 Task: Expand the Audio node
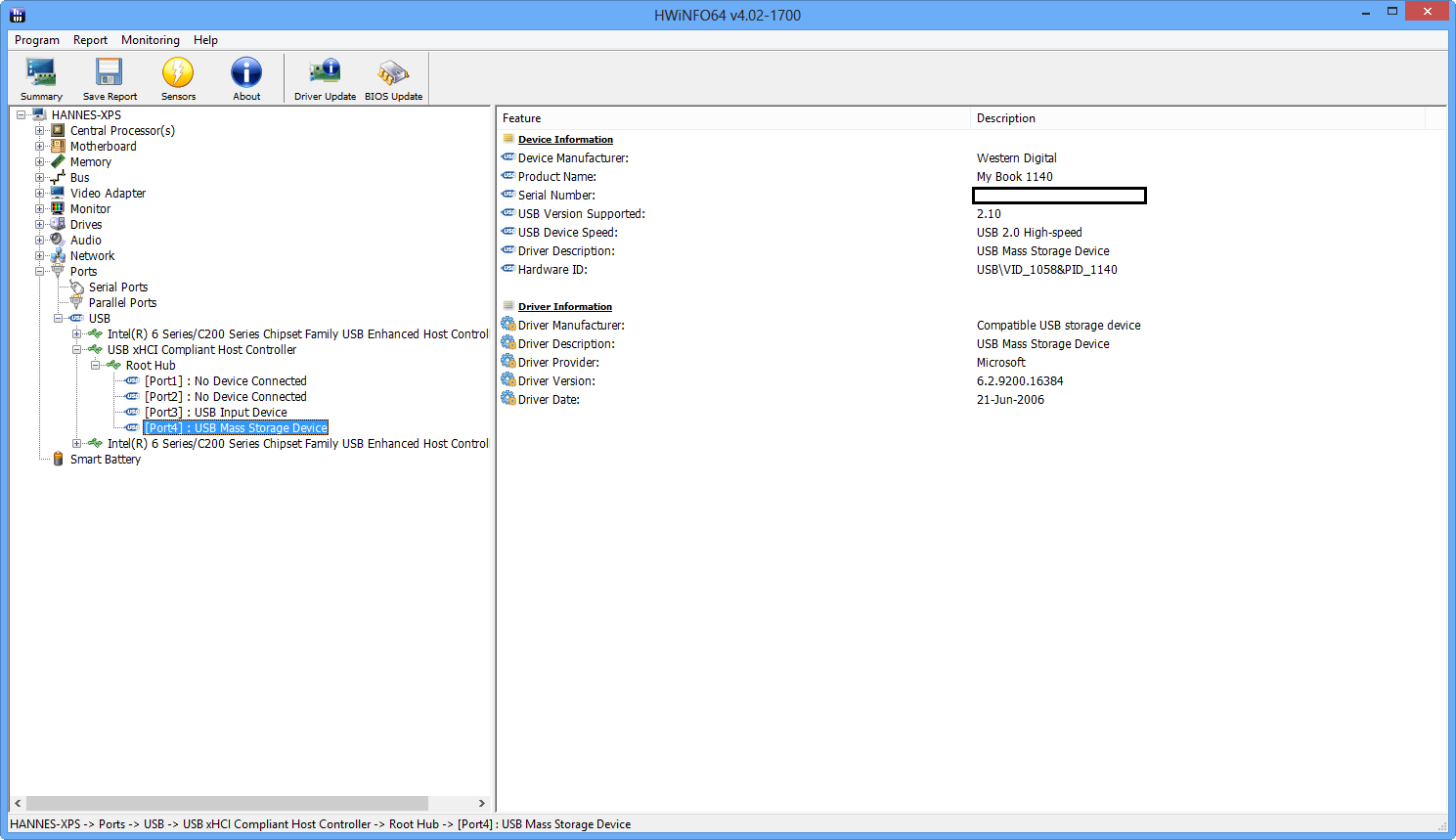(40, 240)
